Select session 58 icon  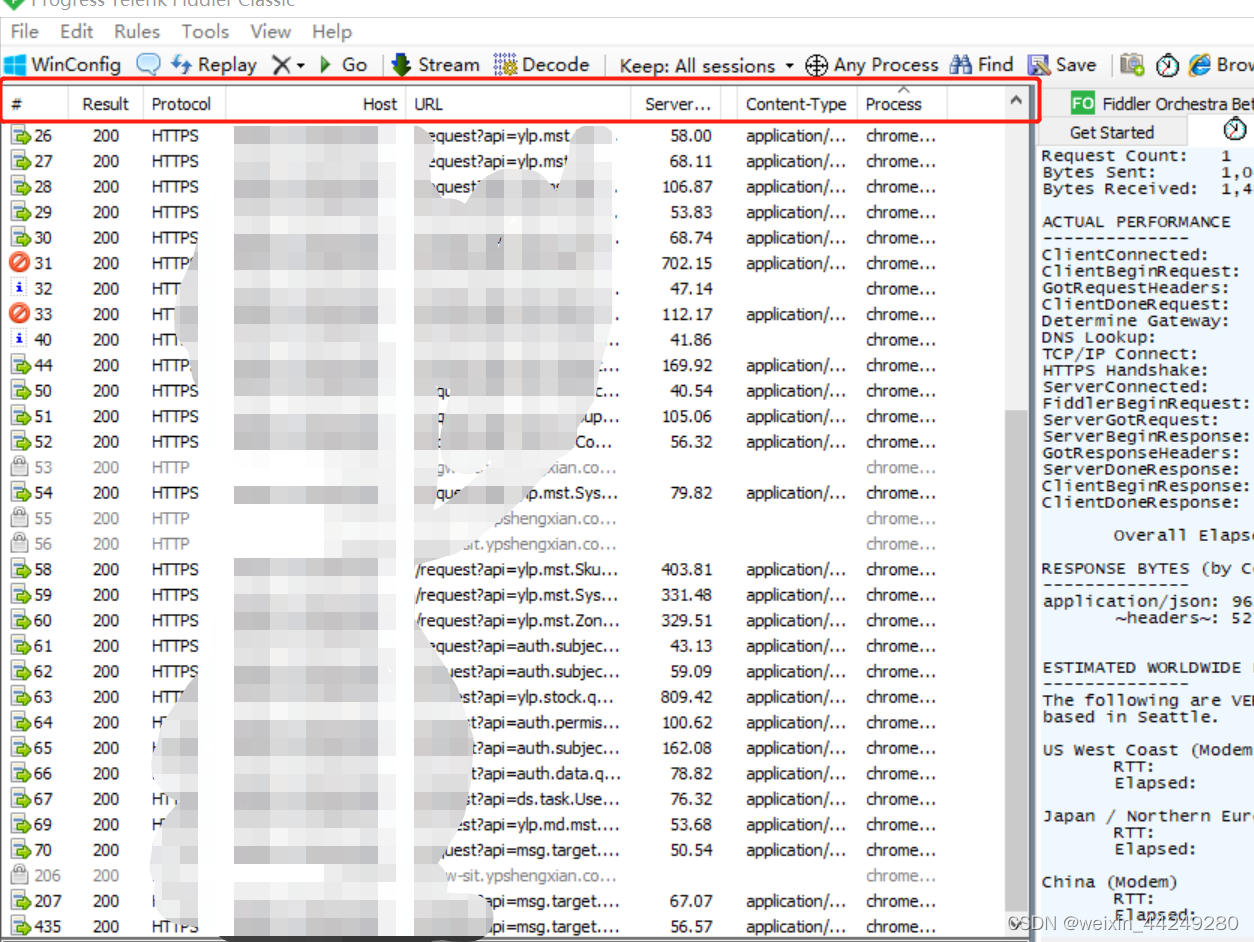coord(20,570)
